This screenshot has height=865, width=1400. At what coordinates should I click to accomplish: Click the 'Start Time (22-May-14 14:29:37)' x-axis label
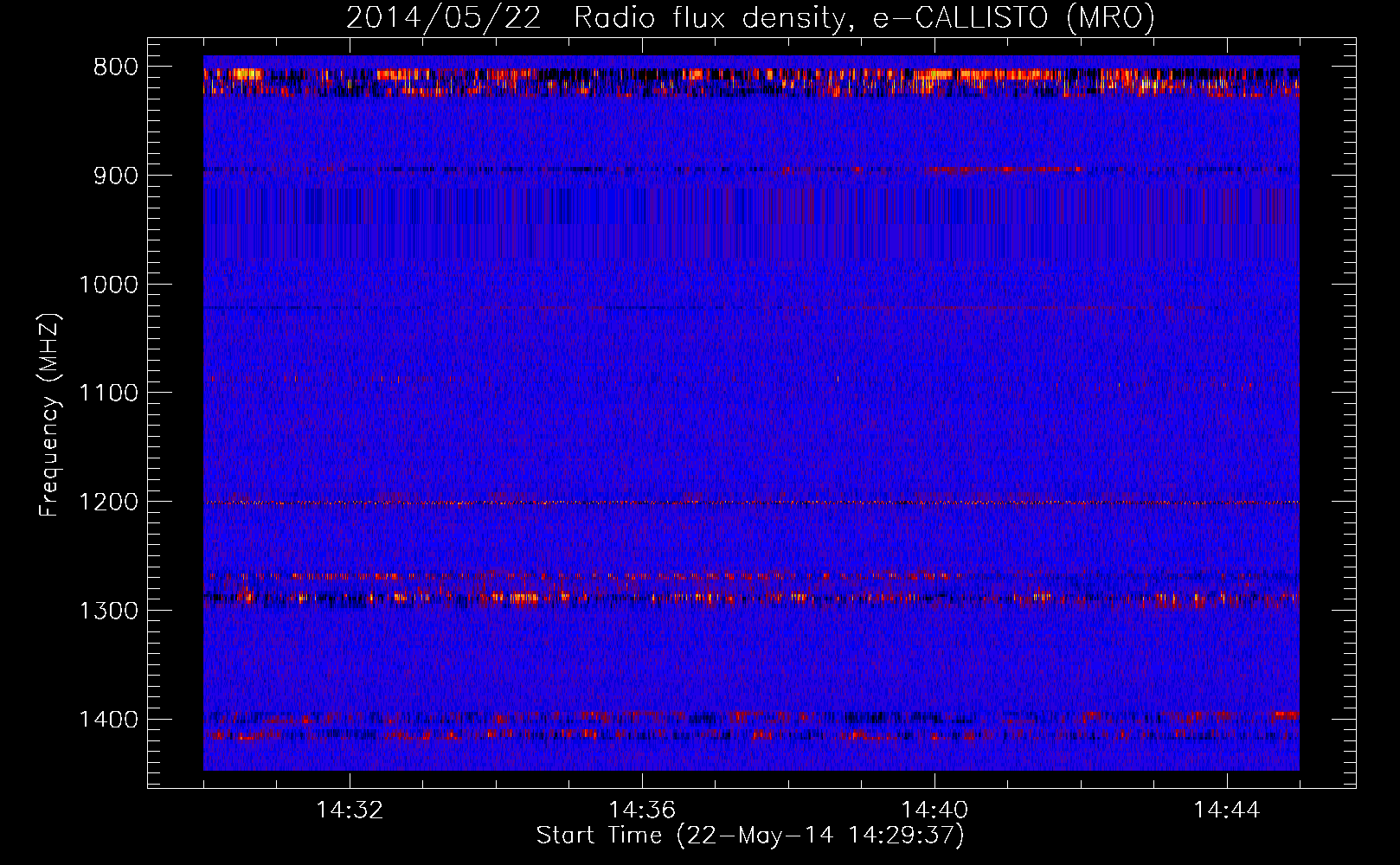pyautogui.click(x=750, y=836)
